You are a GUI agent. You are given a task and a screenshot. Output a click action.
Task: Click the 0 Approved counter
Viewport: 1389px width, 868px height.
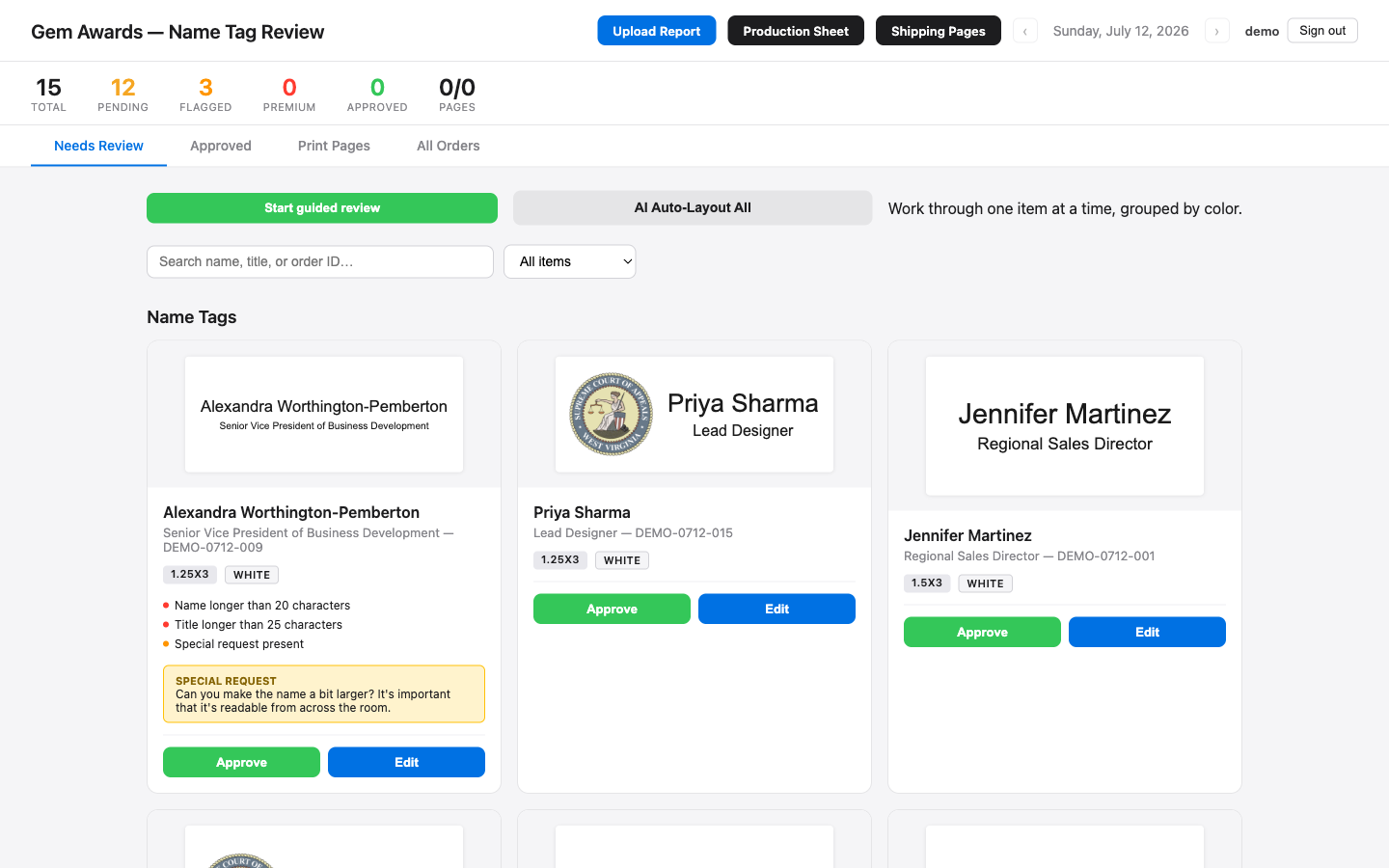377,94
